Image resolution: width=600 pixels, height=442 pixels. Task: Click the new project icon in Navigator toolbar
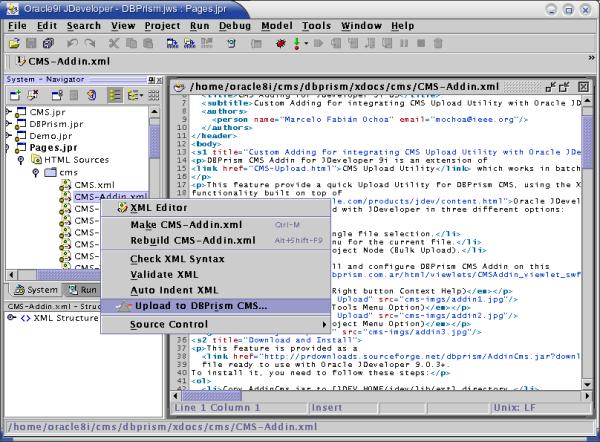[x=15, y=95]
